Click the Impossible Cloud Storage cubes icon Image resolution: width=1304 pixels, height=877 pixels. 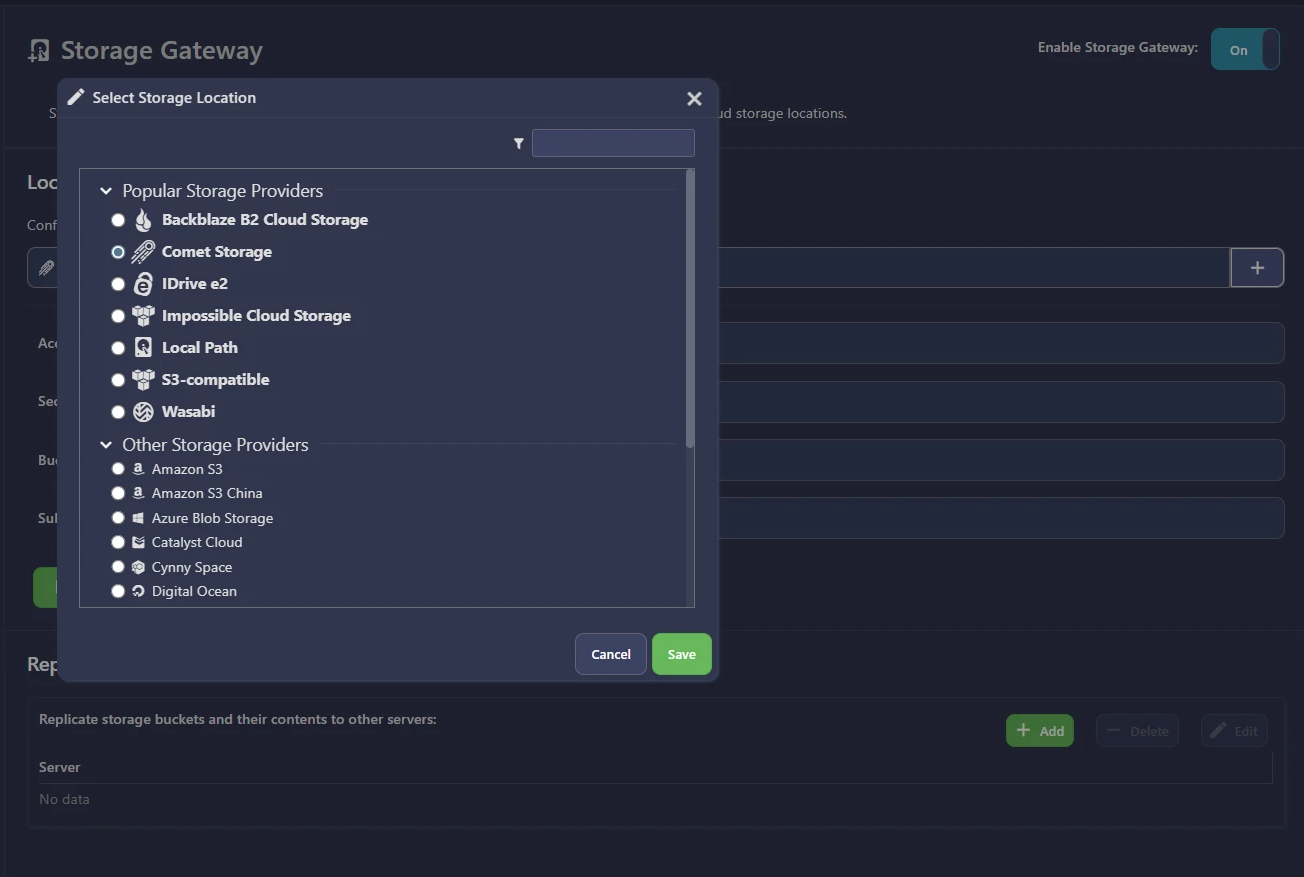(x=143, y=316)
